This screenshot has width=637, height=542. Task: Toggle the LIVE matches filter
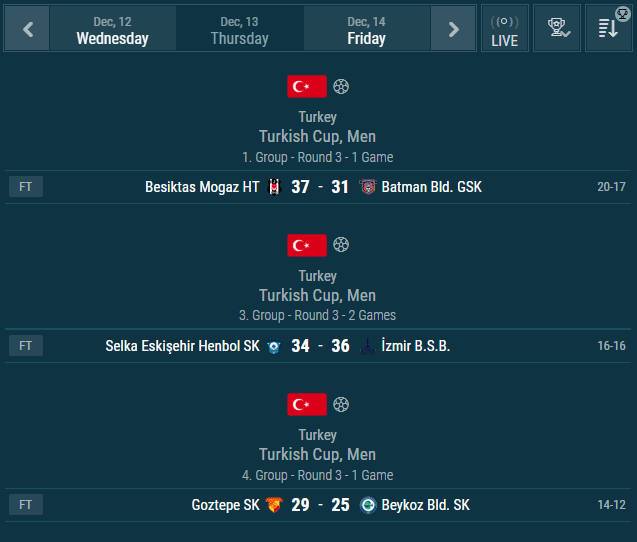(505, 29)
